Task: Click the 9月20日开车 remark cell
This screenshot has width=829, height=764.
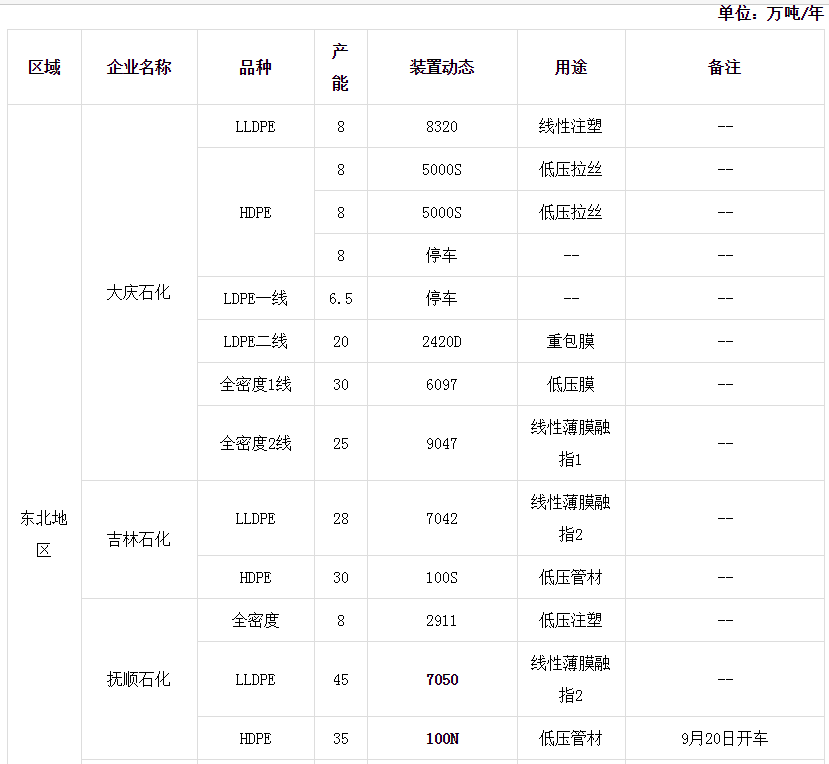Action: click(725, 739)
